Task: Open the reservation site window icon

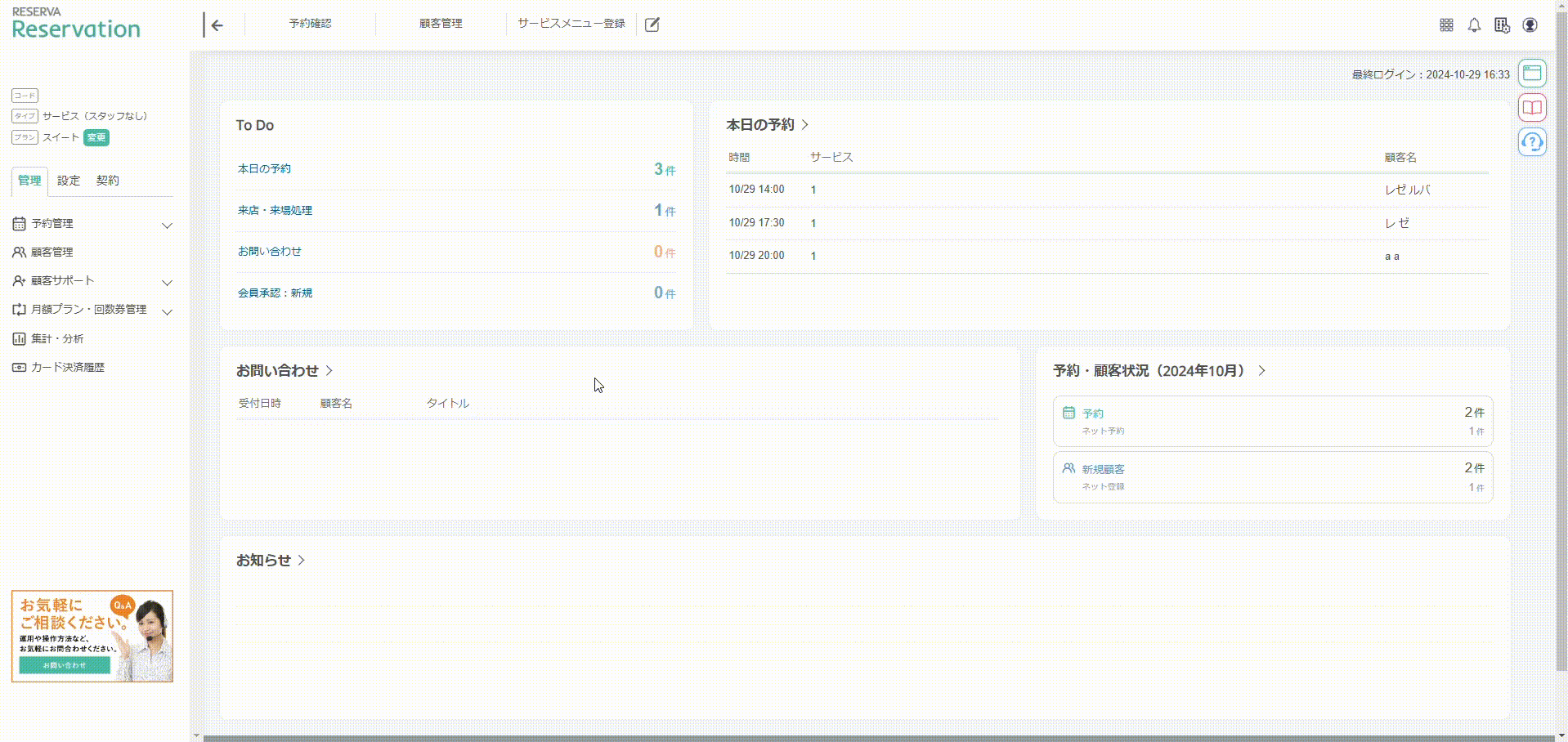Action: pos(1532,74)
